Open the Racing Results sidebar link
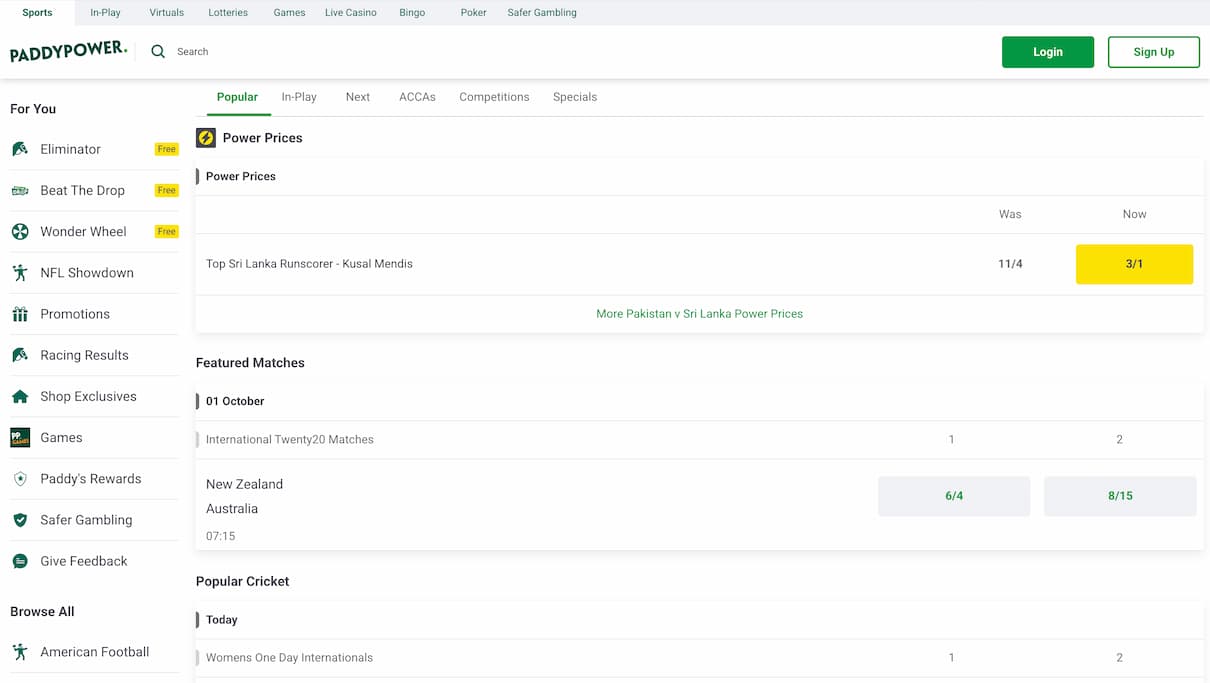This screenshot has width=1210, height=683. point(94,355)
